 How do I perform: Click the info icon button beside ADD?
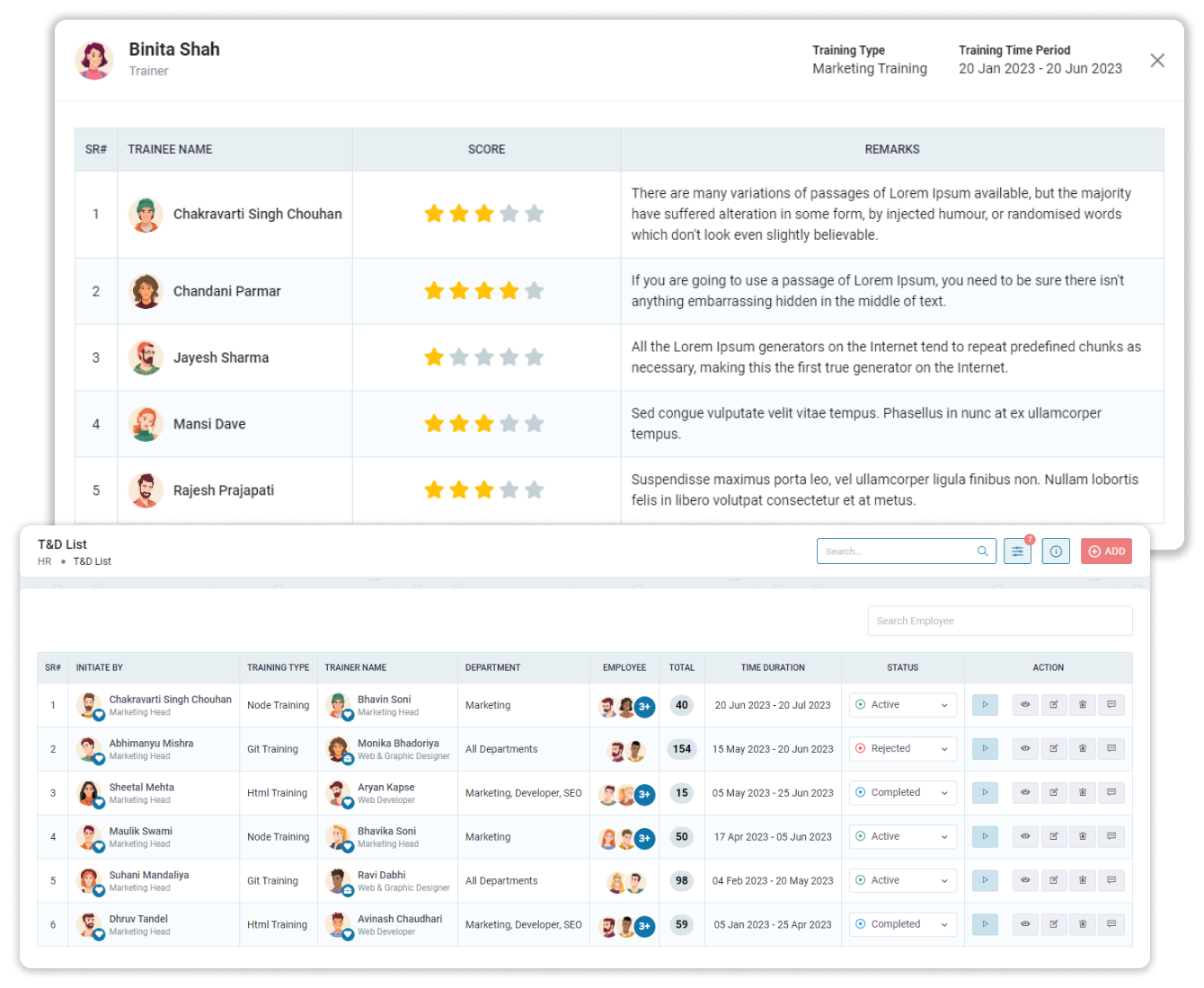point(1056,551)
